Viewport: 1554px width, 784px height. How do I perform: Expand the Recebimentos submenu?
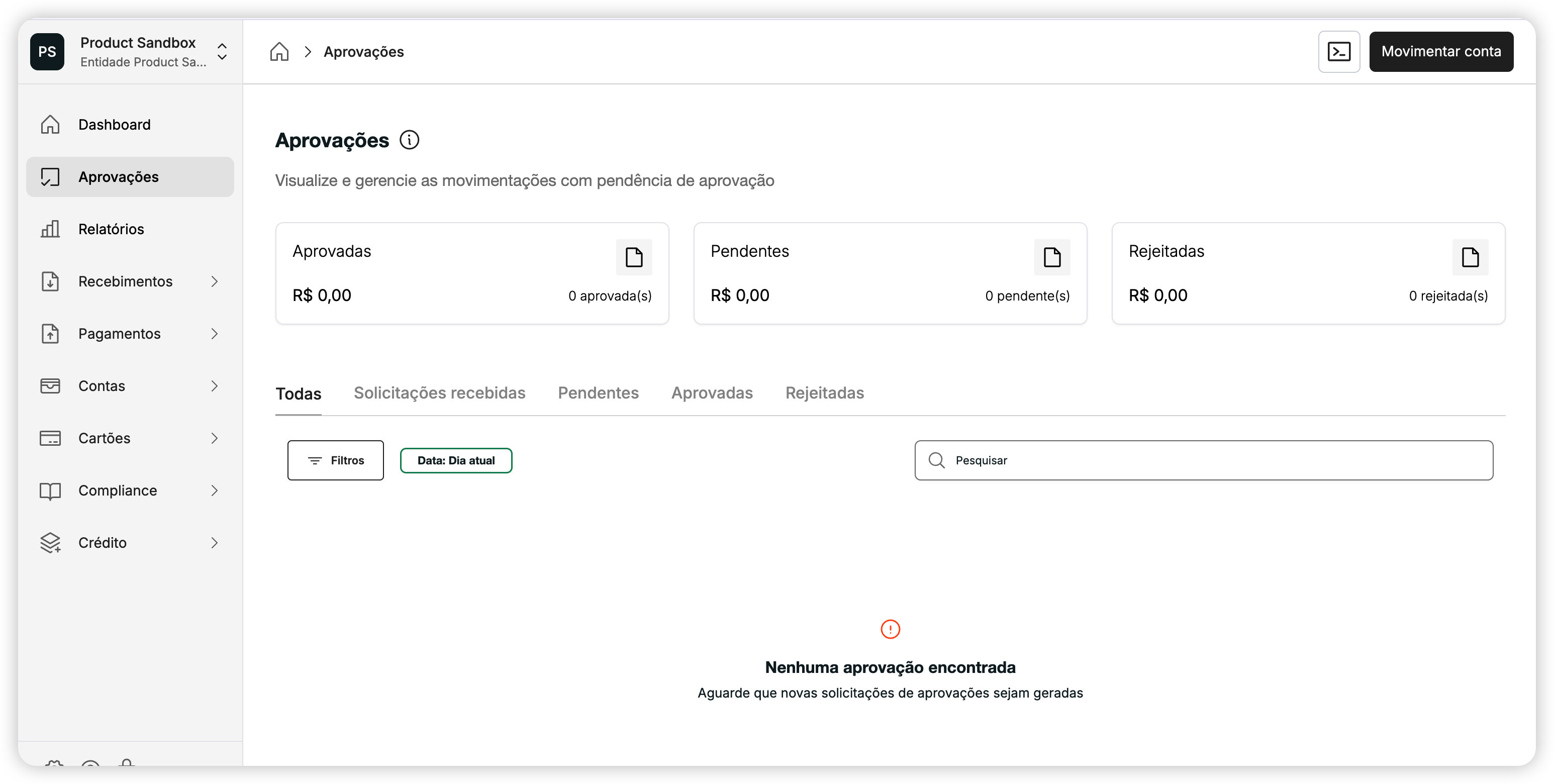(214, 281)
